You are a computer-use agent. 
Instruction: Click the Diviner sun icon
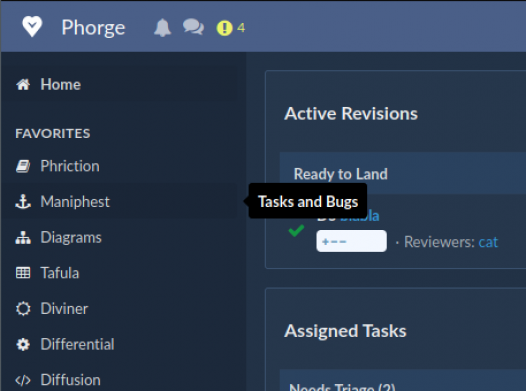point(23,309)
